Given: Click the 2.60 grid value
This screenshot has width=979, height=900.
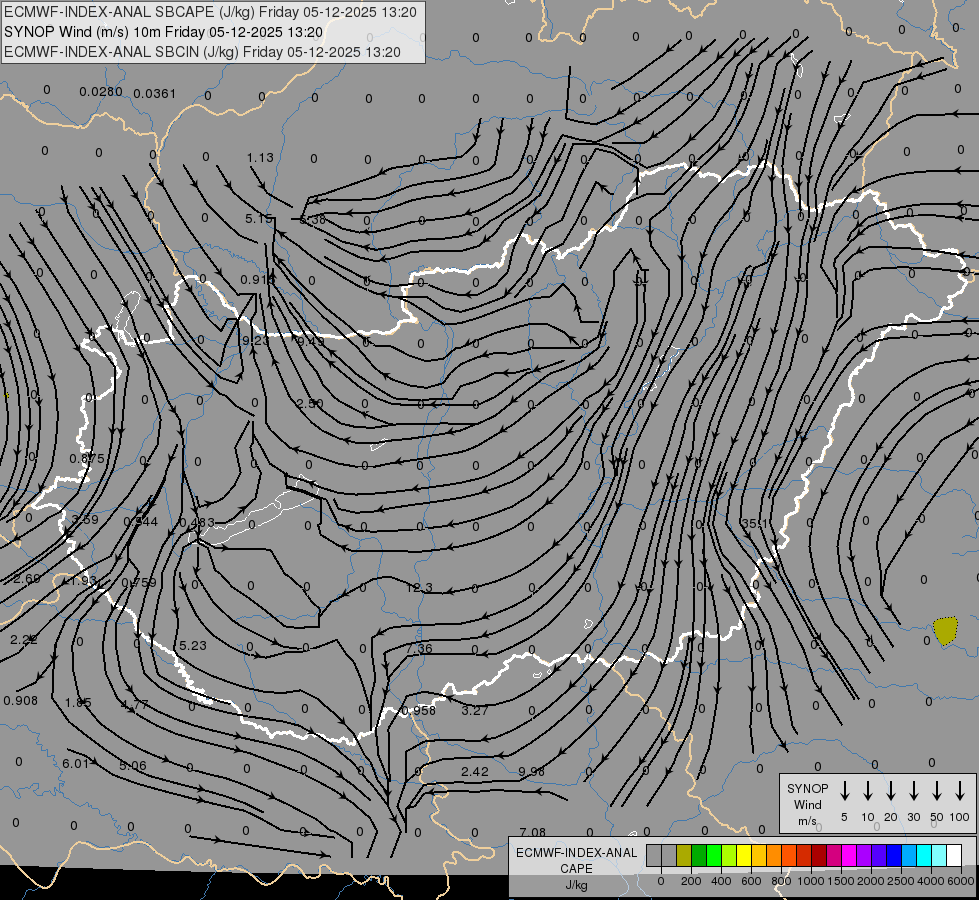Looking at the screenshot, I should (27, 579).
